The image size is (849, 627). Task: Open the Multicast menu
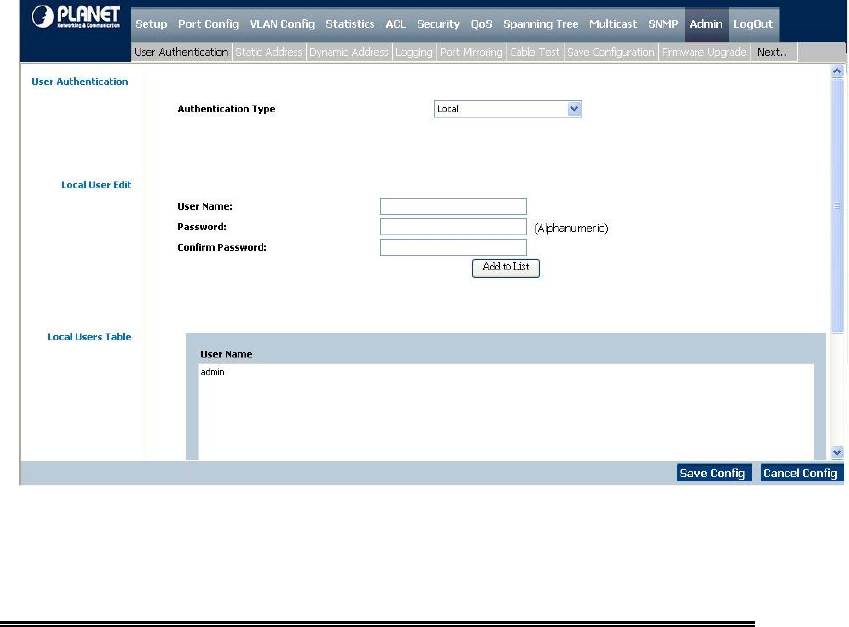click(613, 24)
